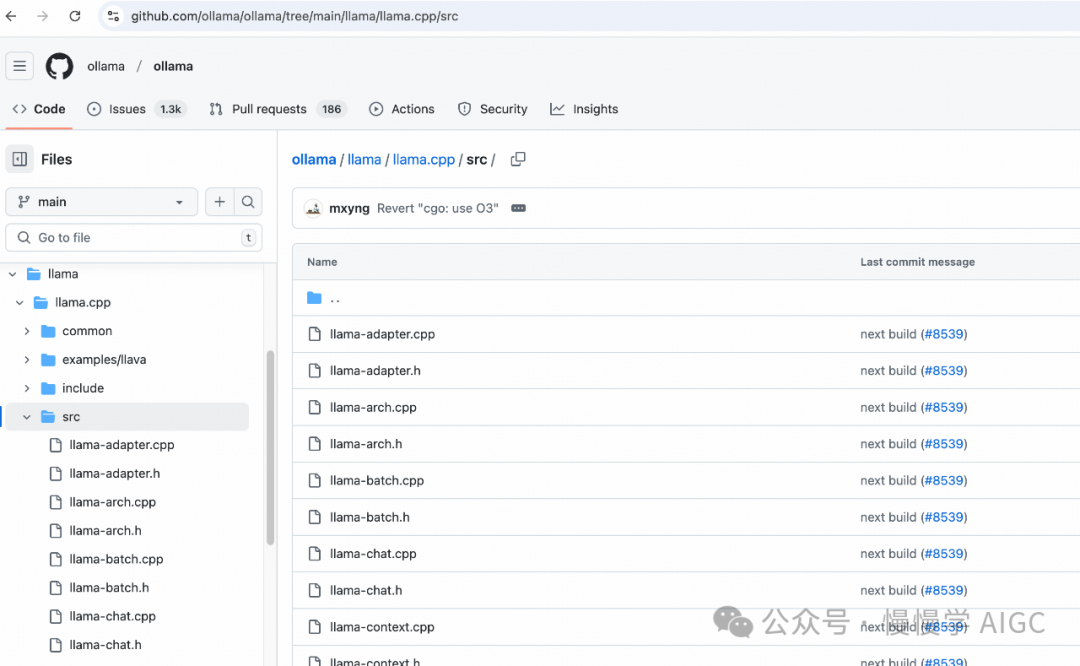Open the Actions tab
The height and width of the screenshot is (666, 1080).
(402, 109)
